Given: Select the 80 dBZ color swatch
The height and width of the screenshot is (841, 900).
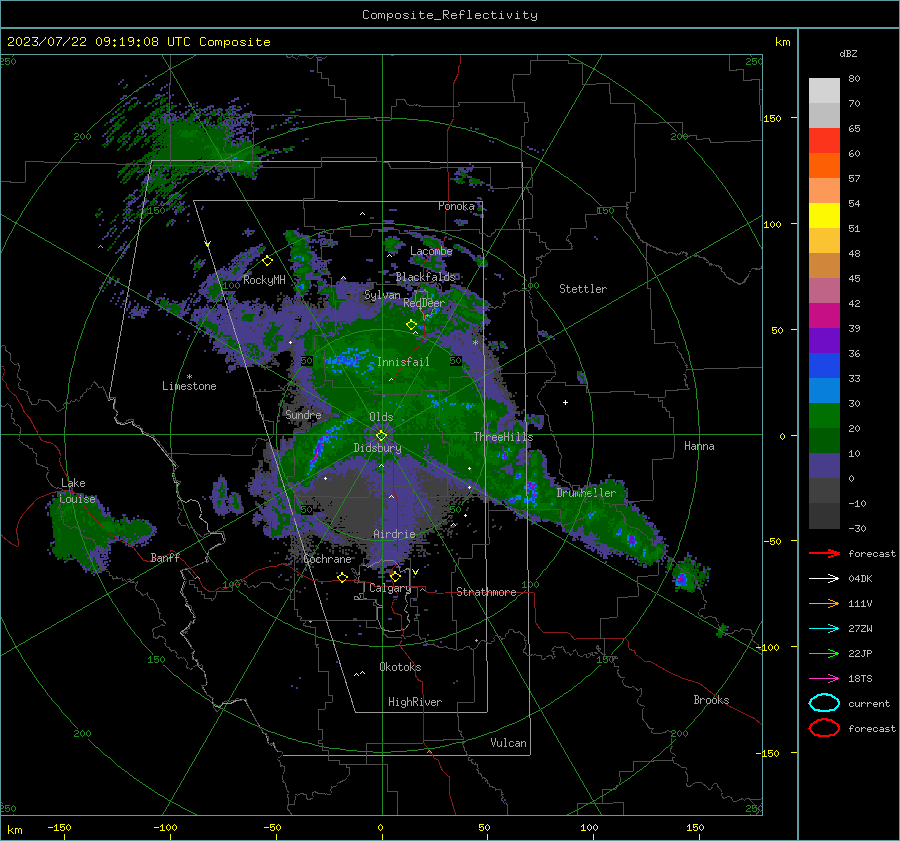Looking at the screenshot, I should pos(824,90).
